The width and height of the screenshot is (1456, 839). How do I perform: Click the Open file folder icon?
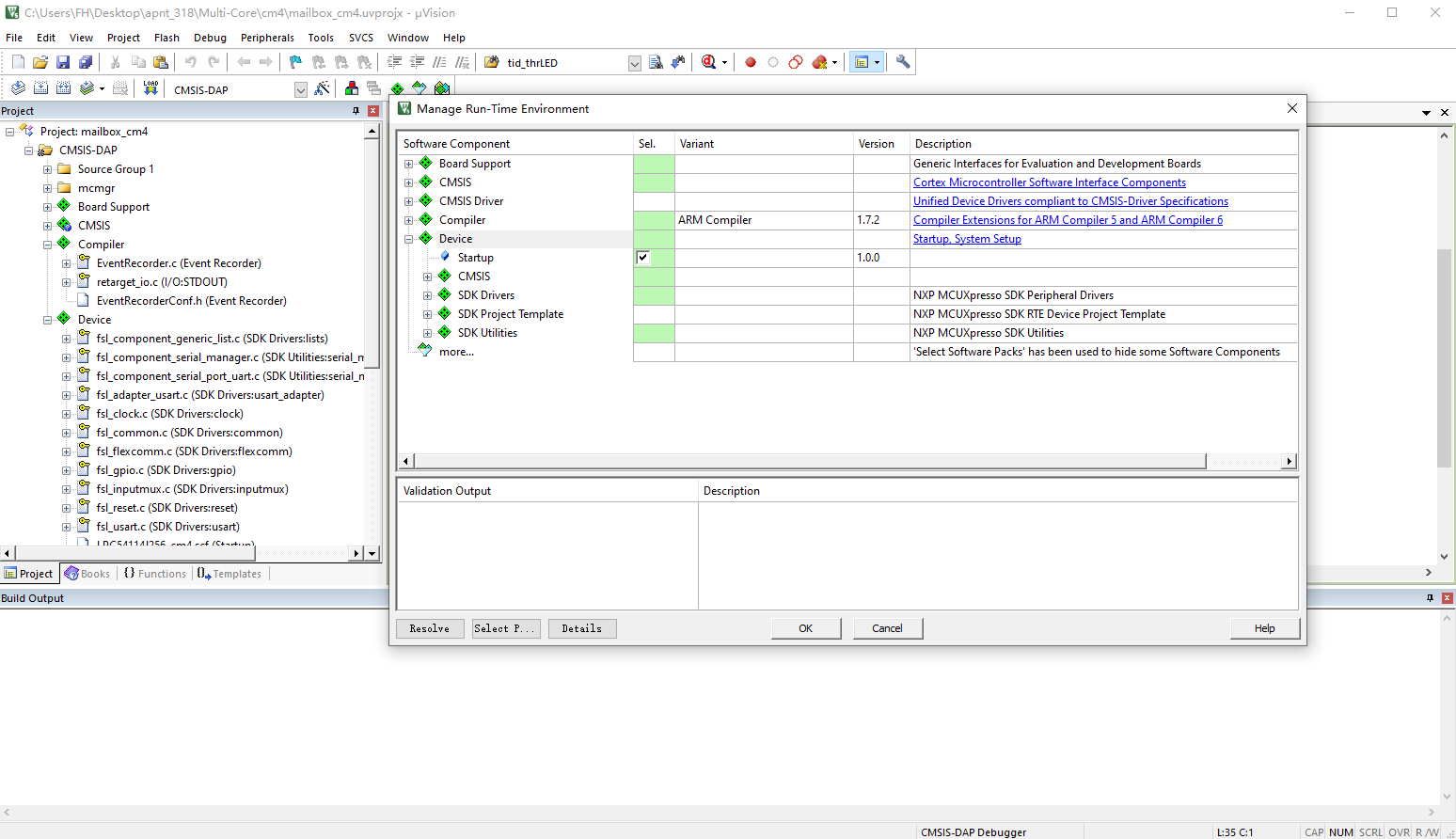[40, 62]
